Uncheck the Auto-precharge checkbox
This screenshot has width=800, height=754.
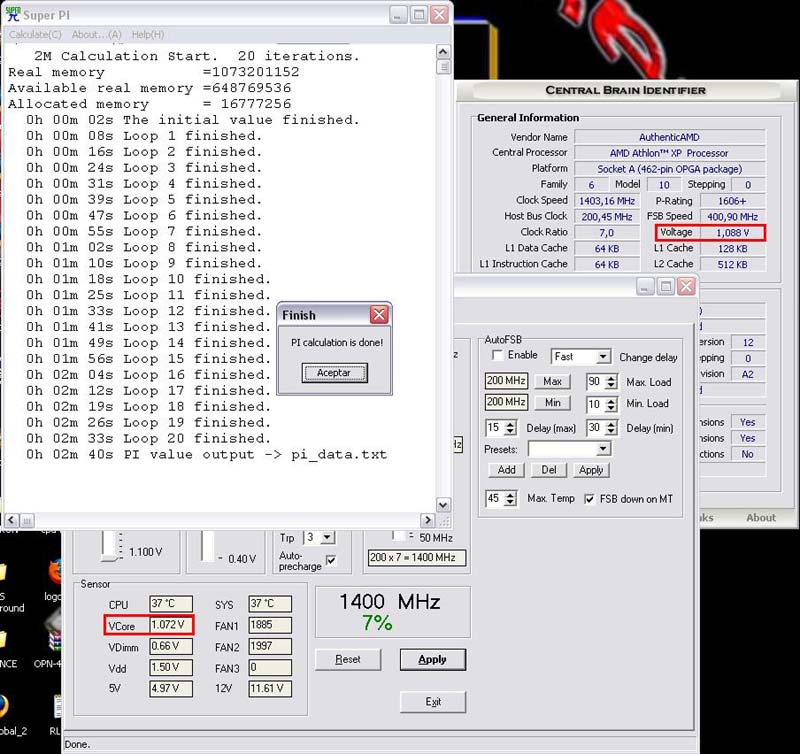pos(331,560)
